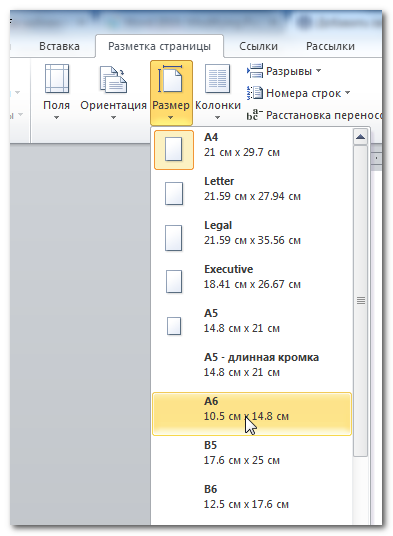Open the Поля margins icon

(x=57, y=79)
